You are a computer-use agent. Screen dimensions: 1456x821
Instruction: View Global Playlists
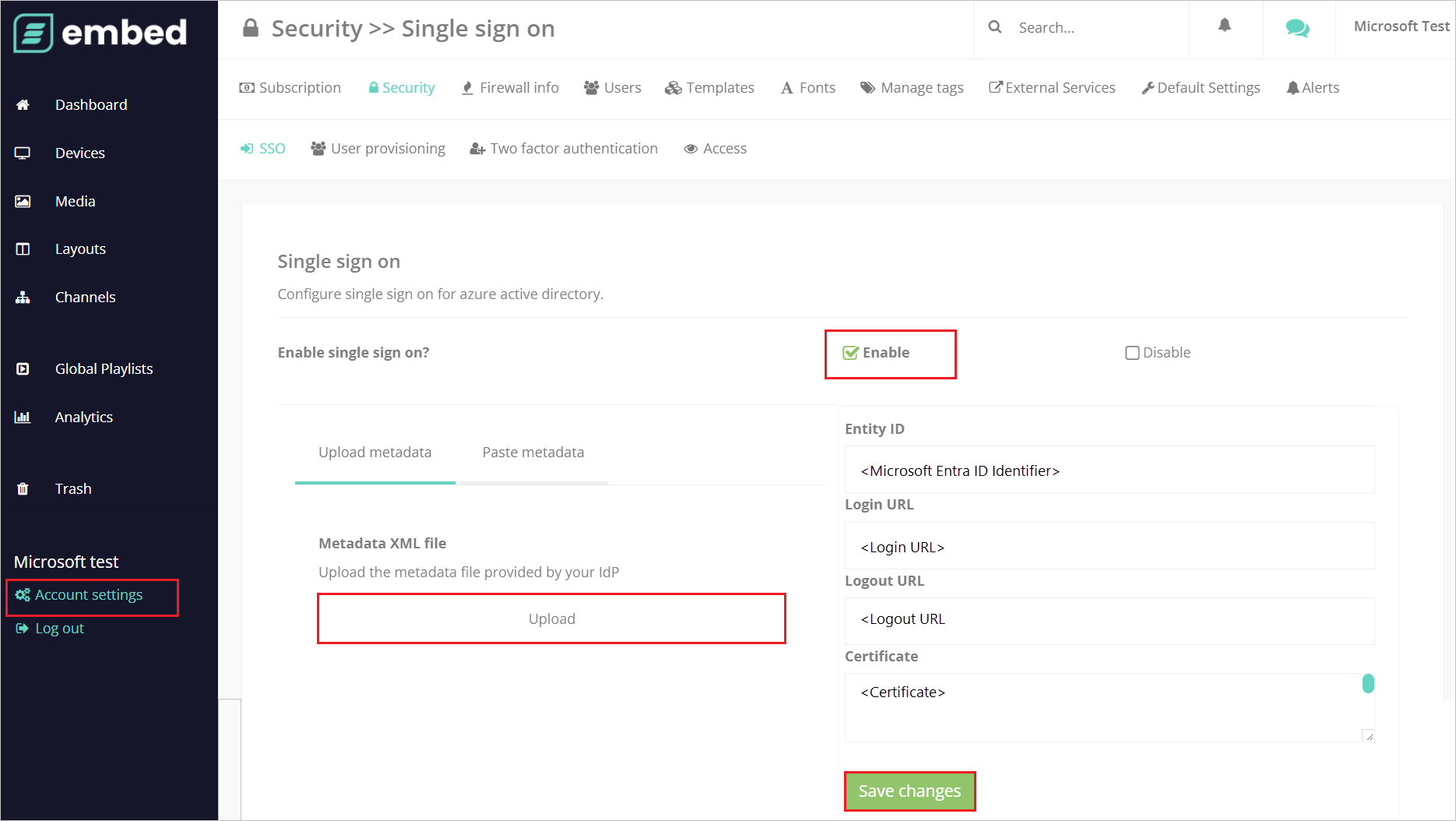[x=104, y=368]
